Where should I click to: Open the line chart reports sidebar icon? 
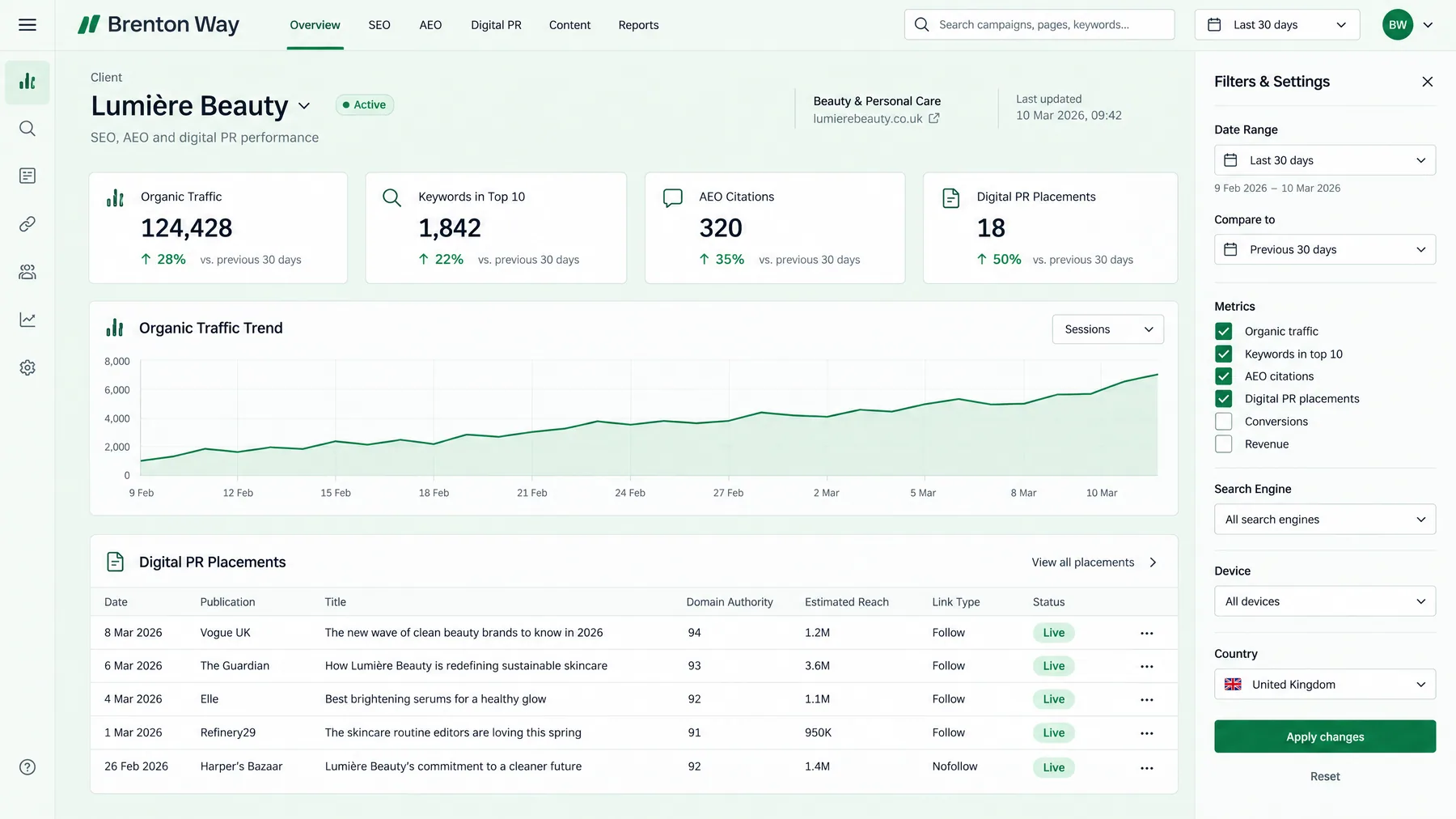[28, 320]
